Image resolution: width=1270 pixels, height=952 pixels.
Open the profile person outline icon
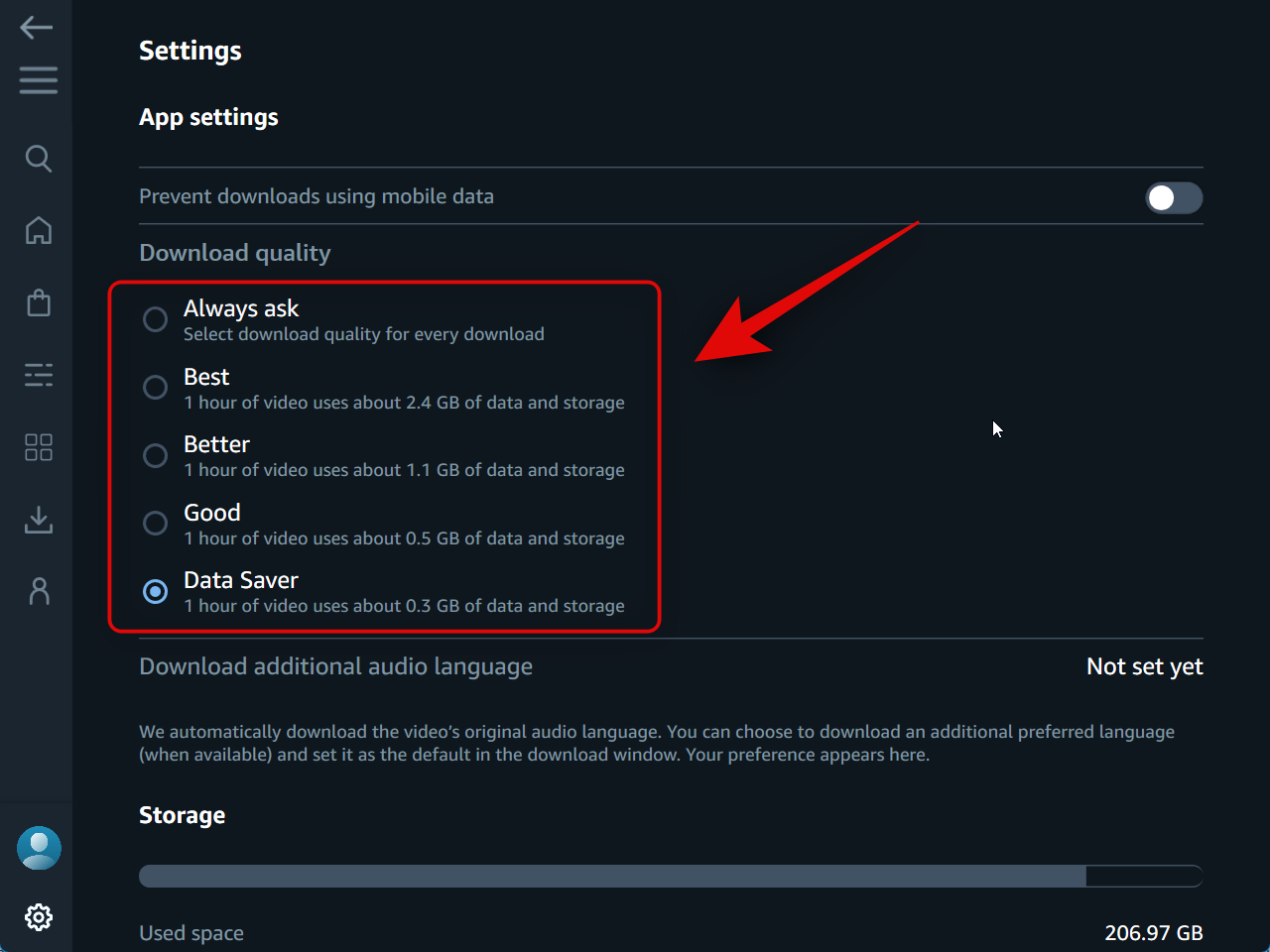click(x=38, y=591)
